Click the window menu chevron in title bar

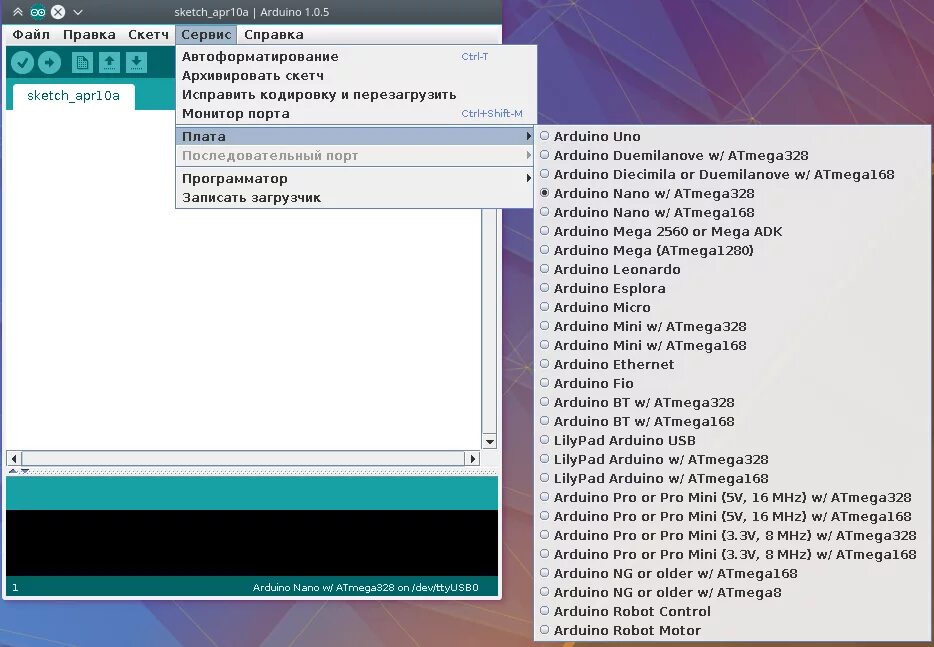click(78, 12)
